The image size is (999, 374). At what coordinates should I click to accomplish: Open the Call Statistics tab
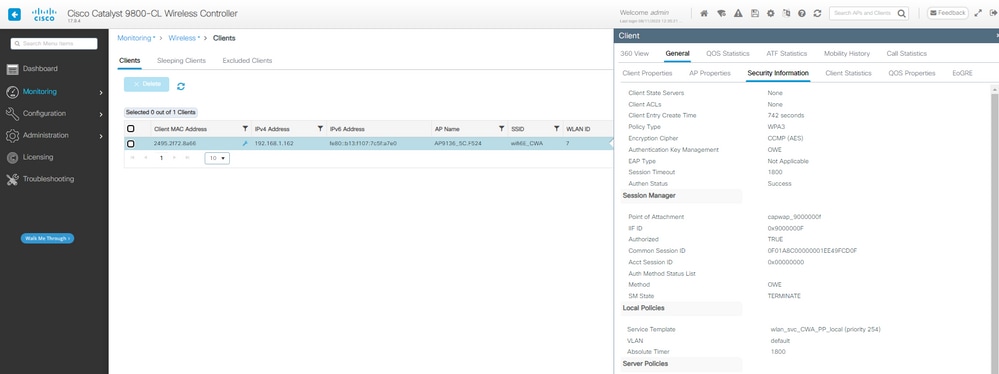[907, 54]
